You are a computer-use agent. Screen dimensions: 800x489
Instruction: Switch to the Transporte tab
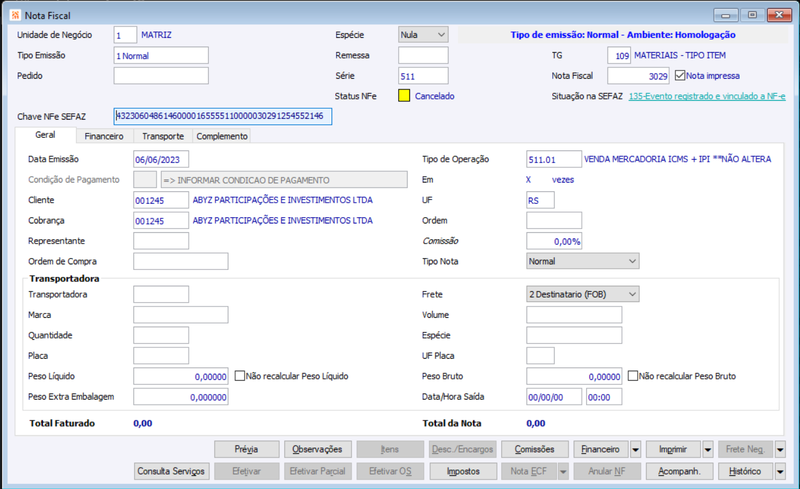[x=163, y=136]
